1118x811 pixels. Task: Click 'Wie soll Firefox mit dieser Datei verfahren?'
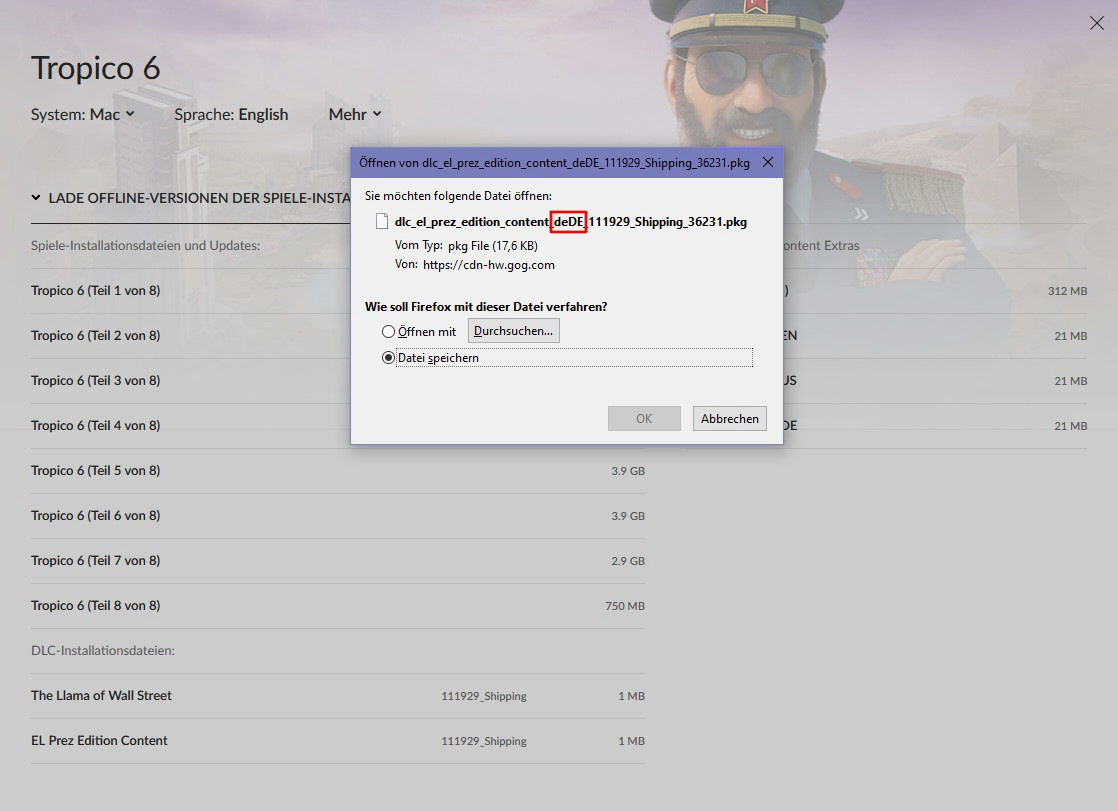pyautogui.click(x=486, y=307)
